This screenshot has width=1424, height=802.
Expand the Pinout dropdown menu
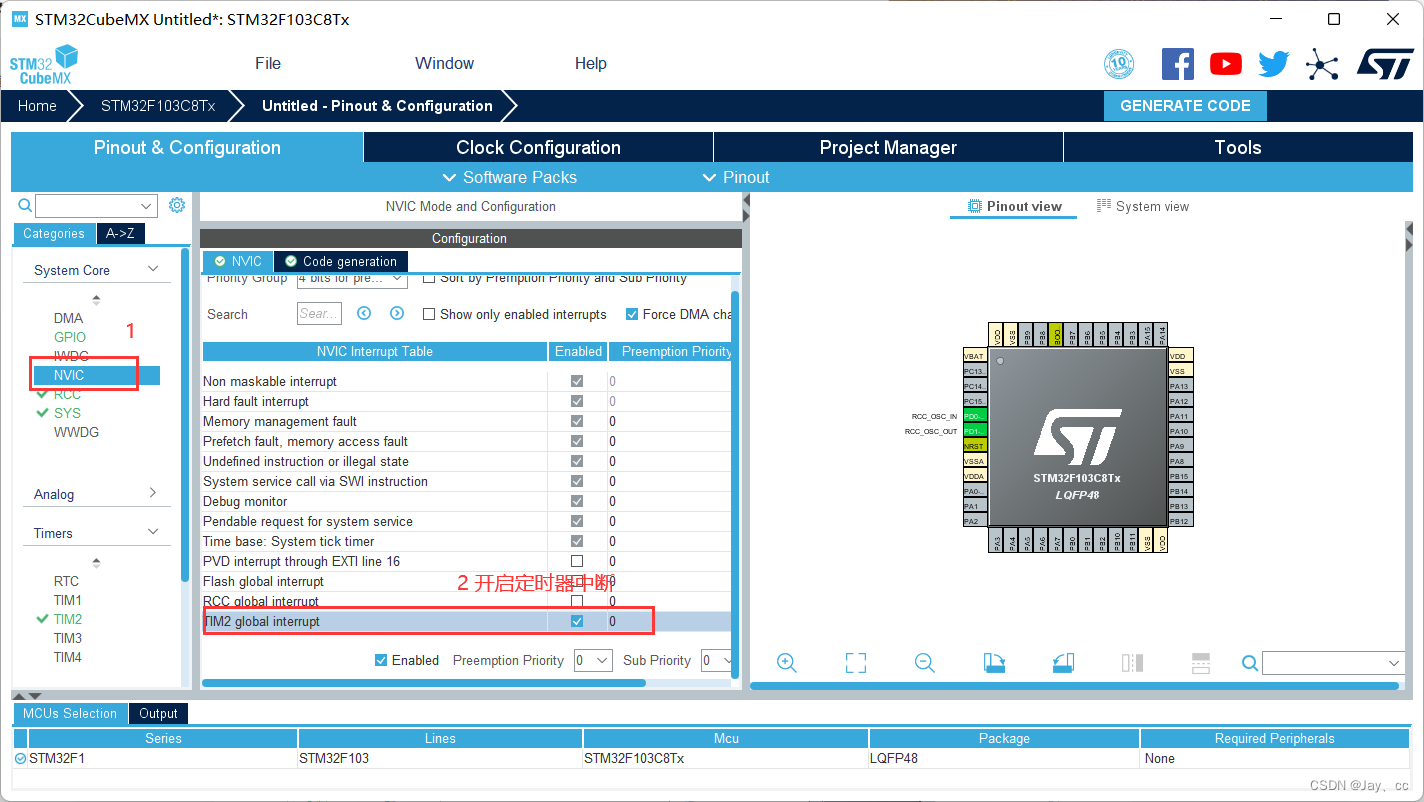tap(735, 177)
